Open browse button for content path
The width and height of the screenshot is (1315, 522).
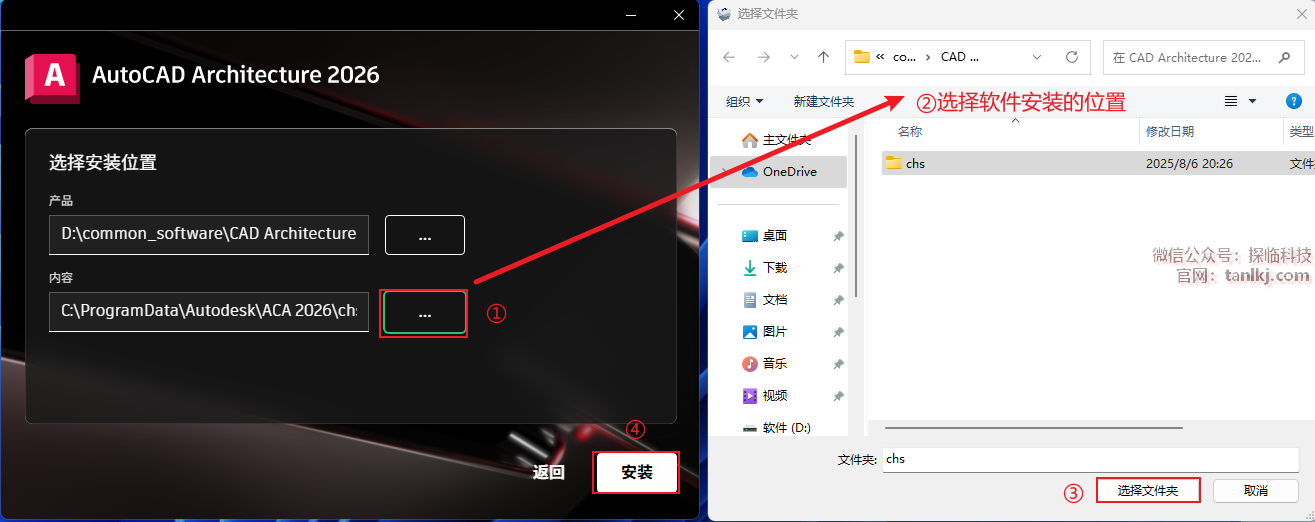[425, 313]
